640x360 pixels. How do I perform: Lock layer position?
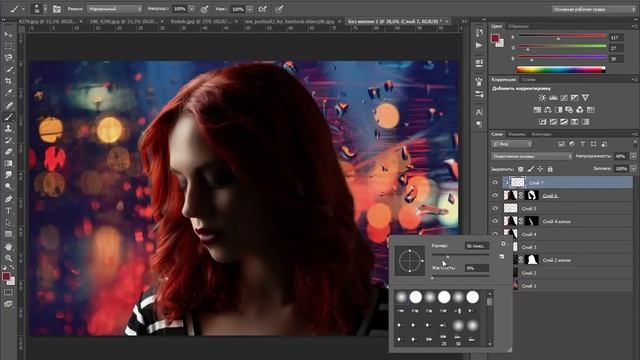[540, 169]
